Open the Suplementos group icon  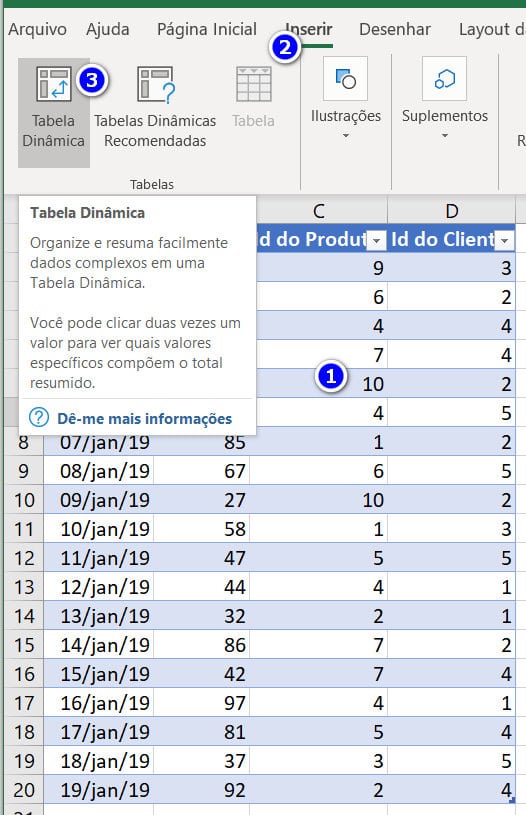[x=444, y=78]
